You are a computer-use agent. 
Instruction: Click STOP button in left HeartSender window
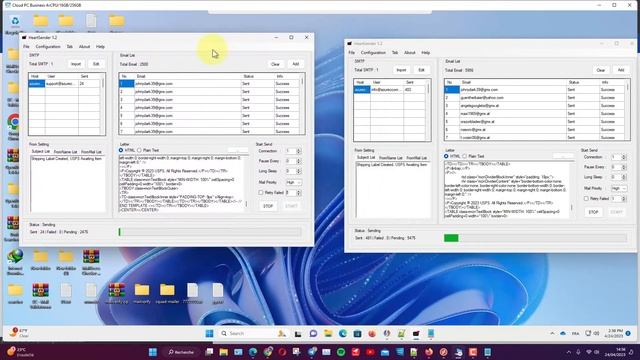click(268, 206)
